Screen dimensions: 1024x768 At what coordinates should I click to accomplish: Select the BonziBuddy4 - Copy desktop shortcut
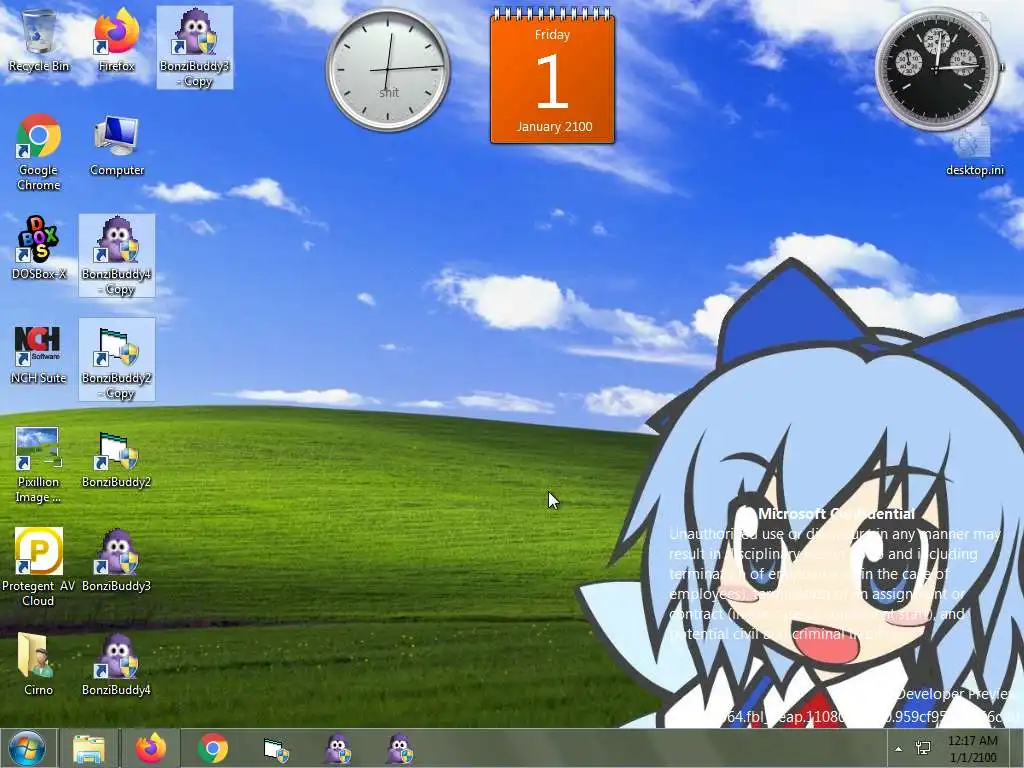click(x=117, y=255)
